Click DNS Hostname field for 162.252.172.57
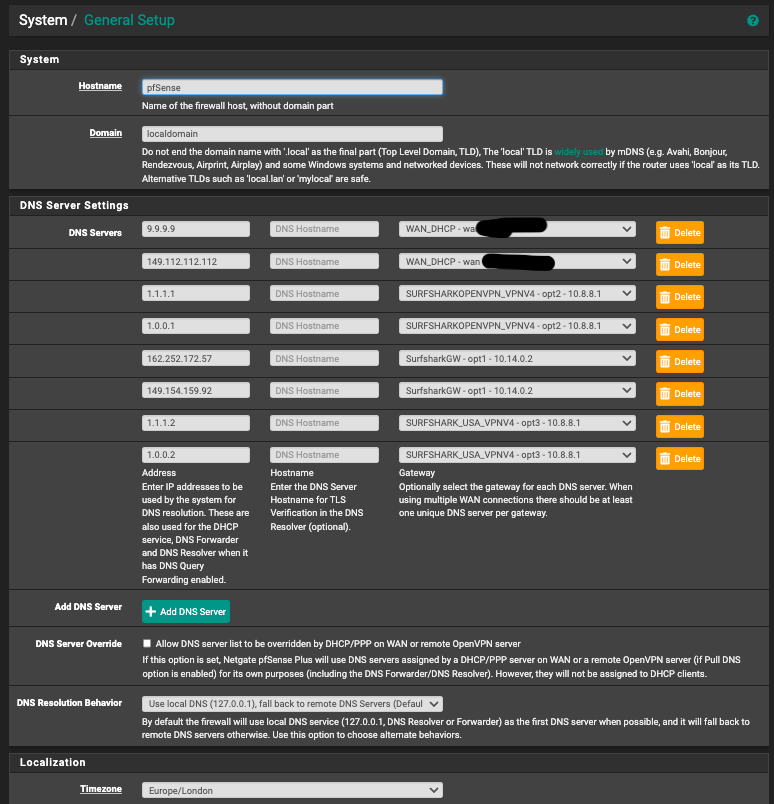The width and height of the screenshot is (774, 804). [x=324, y=358]
